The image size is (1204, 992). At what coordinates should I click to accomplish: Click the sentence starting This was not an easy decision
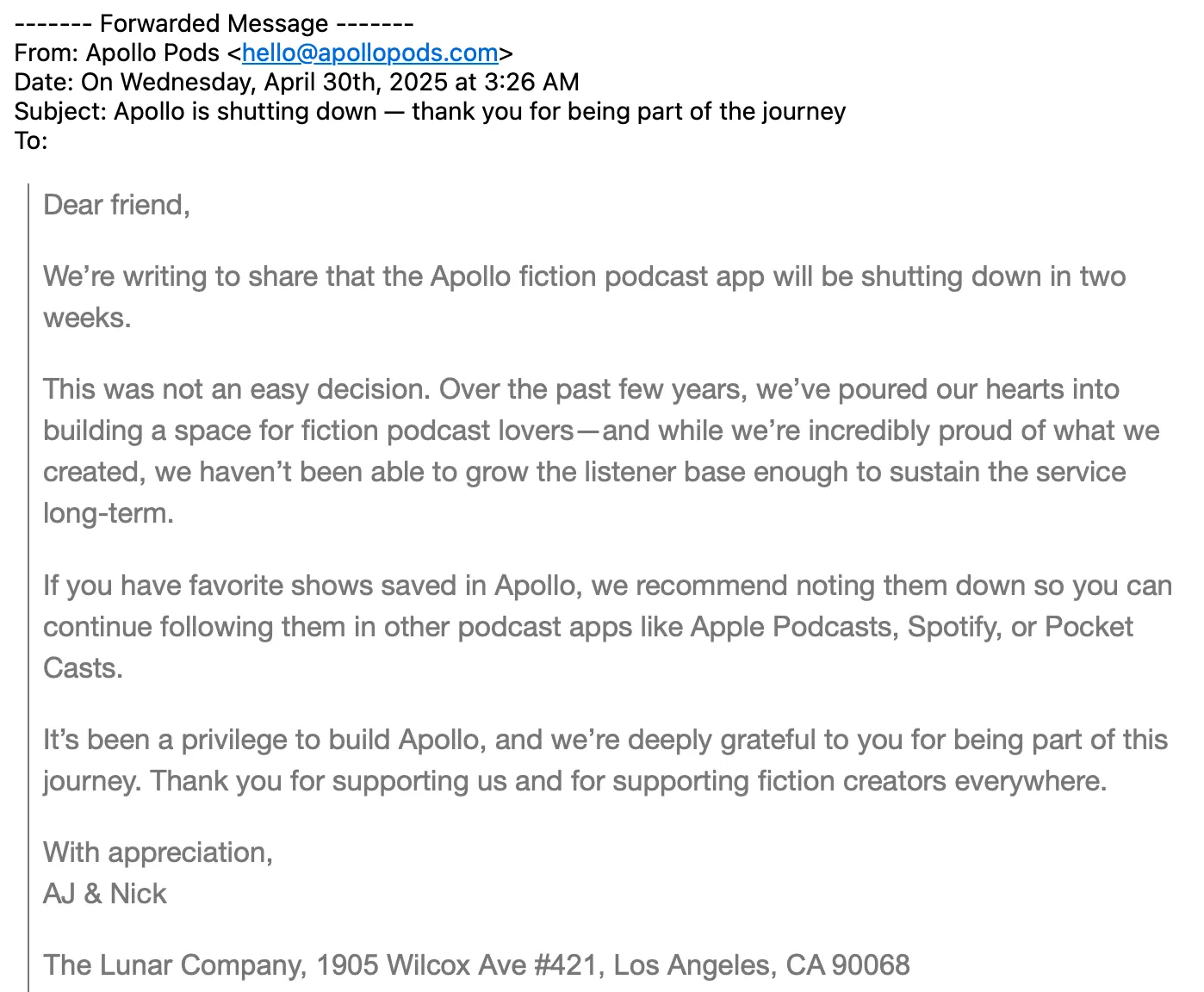pyautogui.click(x=235, y=389)
